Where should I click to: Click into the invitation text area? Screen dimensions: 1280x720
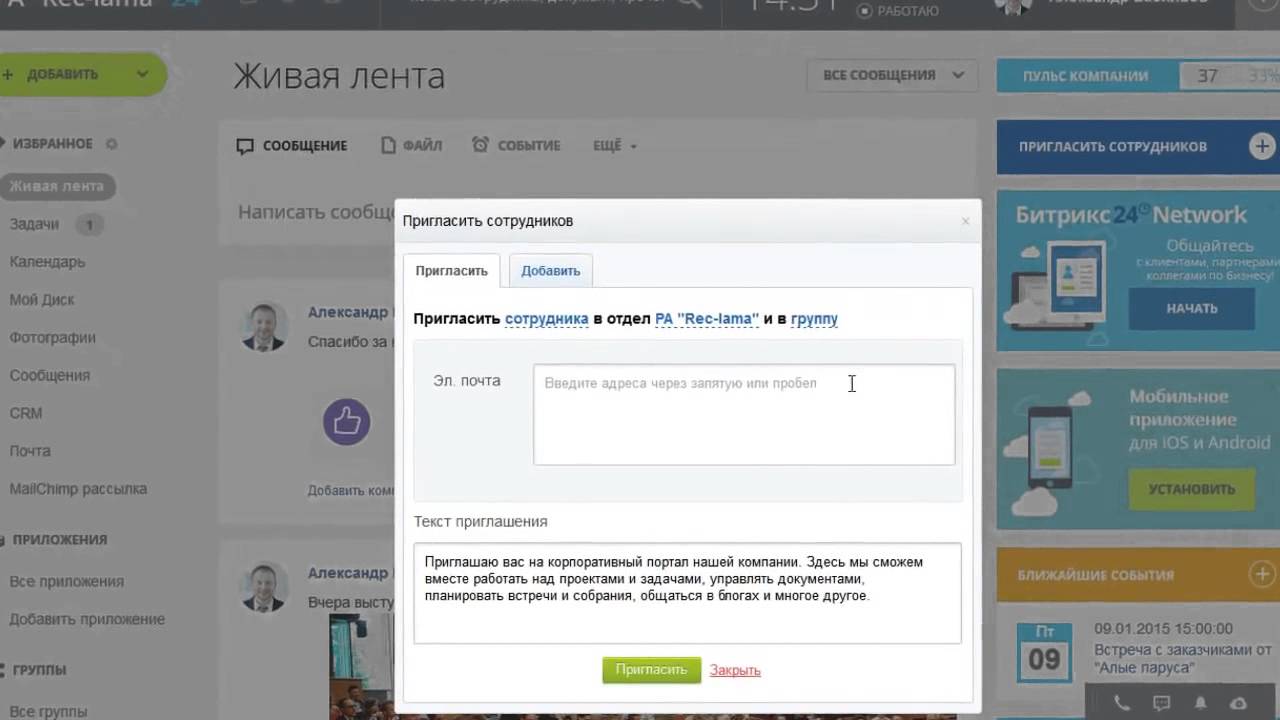click(687, 593)
